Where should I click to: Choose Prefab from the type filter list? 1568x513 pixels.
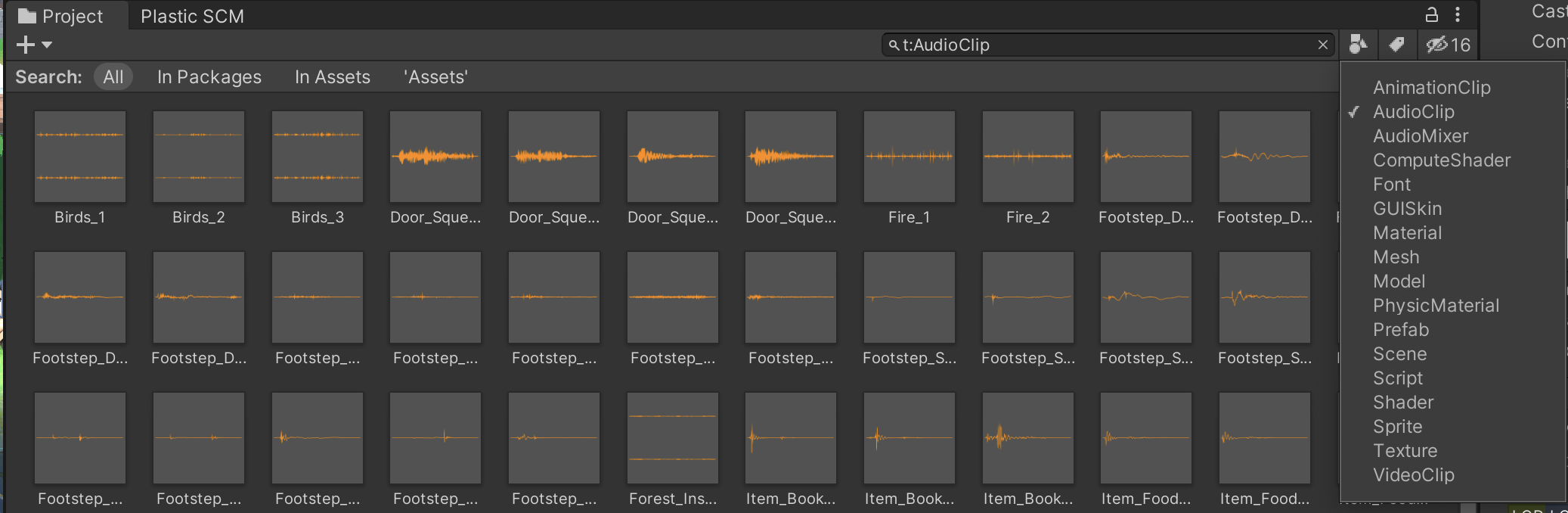[x=1400, y=330]
